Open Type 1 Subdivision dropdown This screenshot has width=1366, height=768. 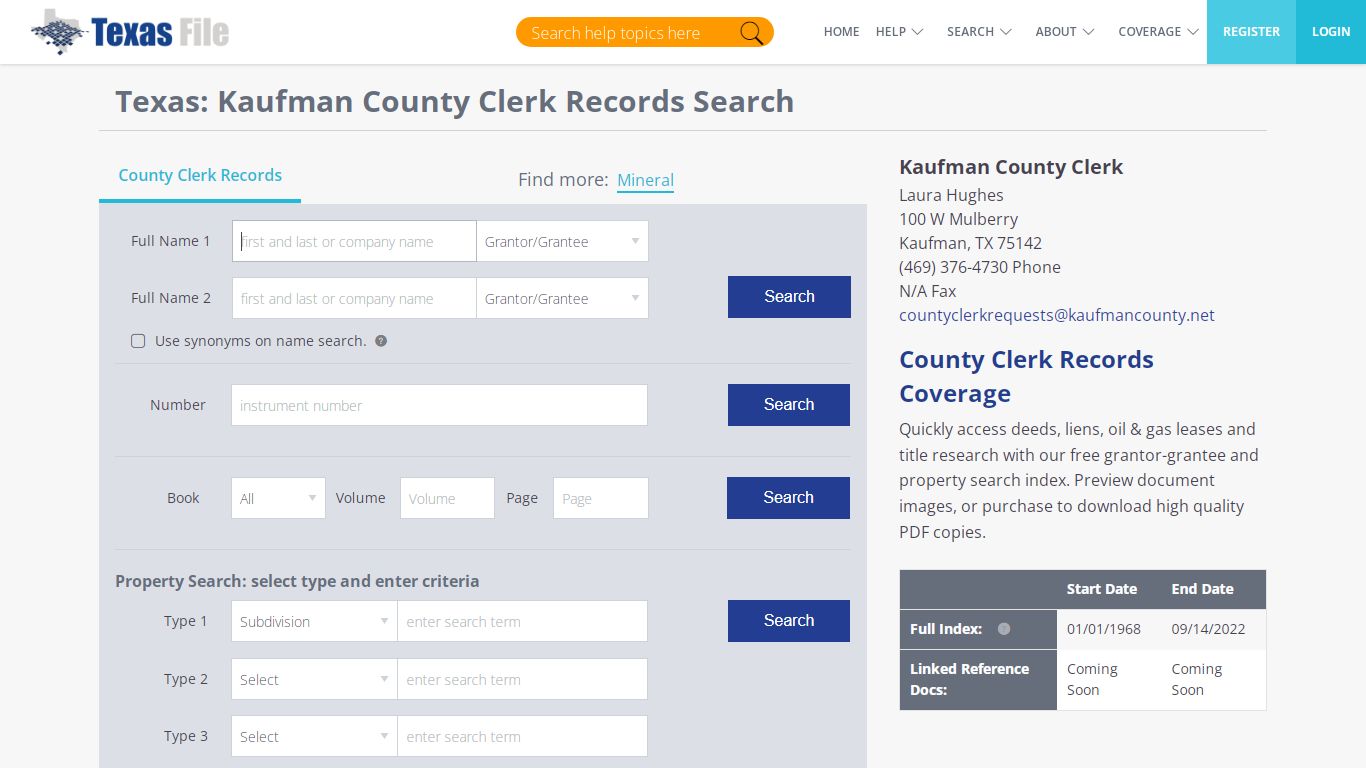pyautogui.click(x=314, y=621)
